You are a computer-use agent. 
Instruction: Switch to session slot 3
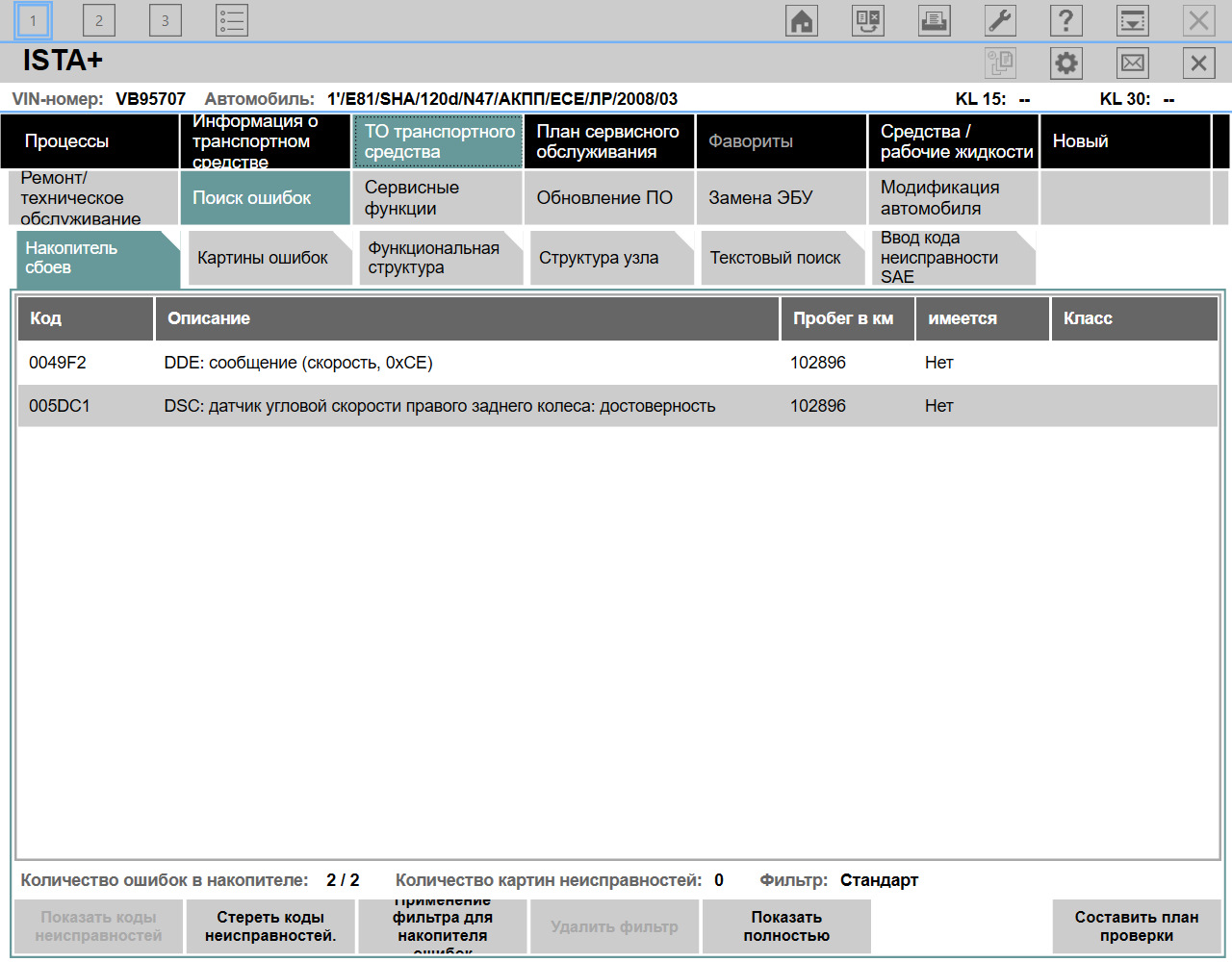click(x=166, y=20)
